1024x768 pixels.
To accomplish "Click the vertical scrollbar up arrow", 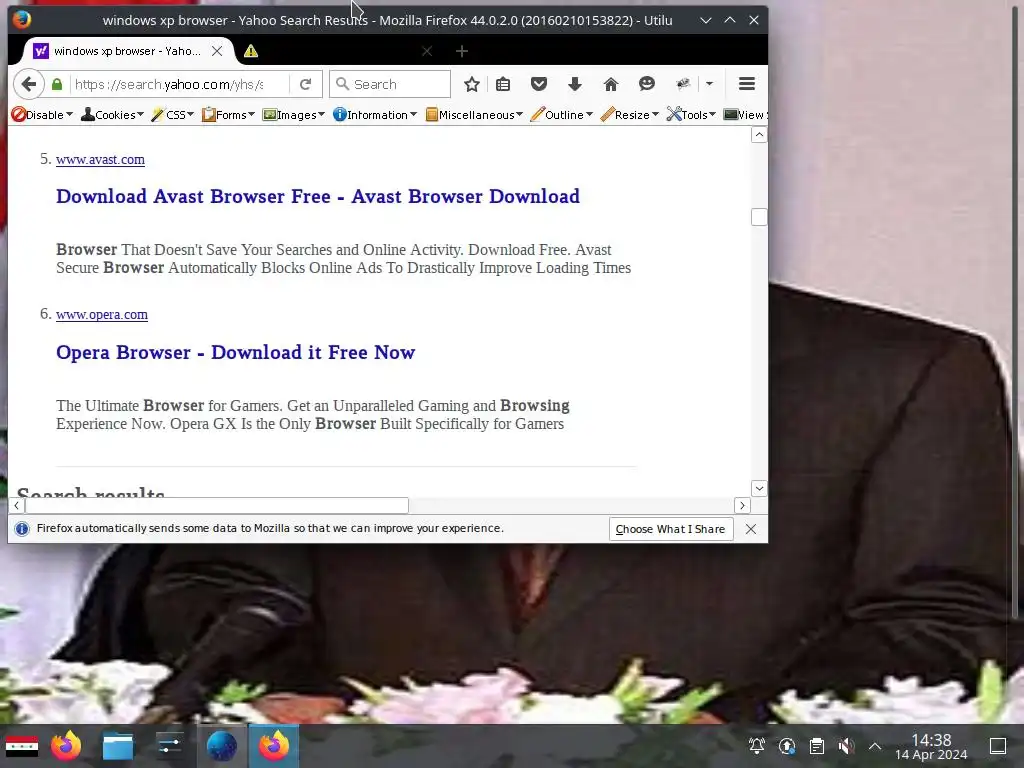I will (759, 135).
